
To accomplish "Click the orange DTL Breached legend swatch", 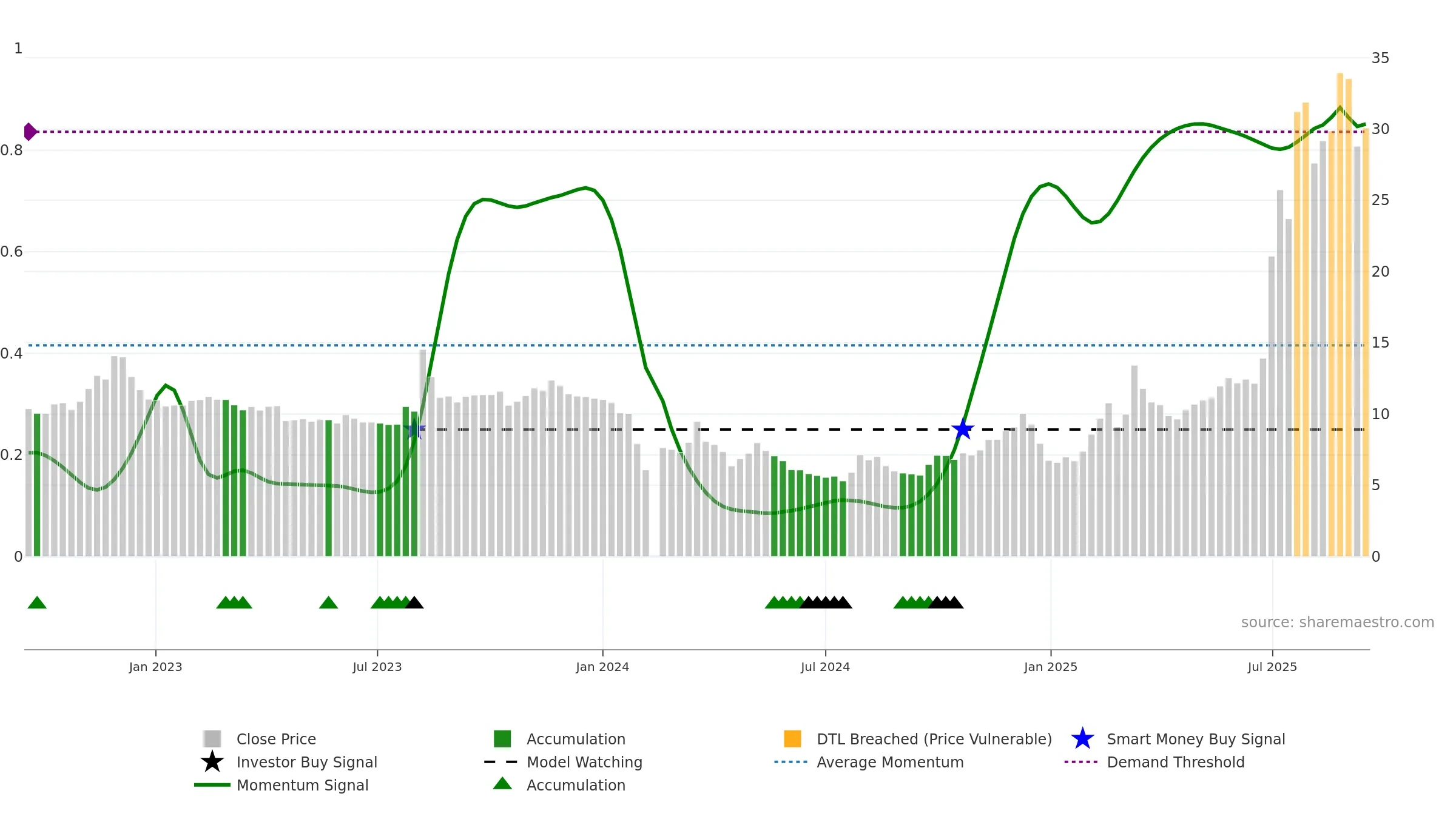I will click(792, 738).
